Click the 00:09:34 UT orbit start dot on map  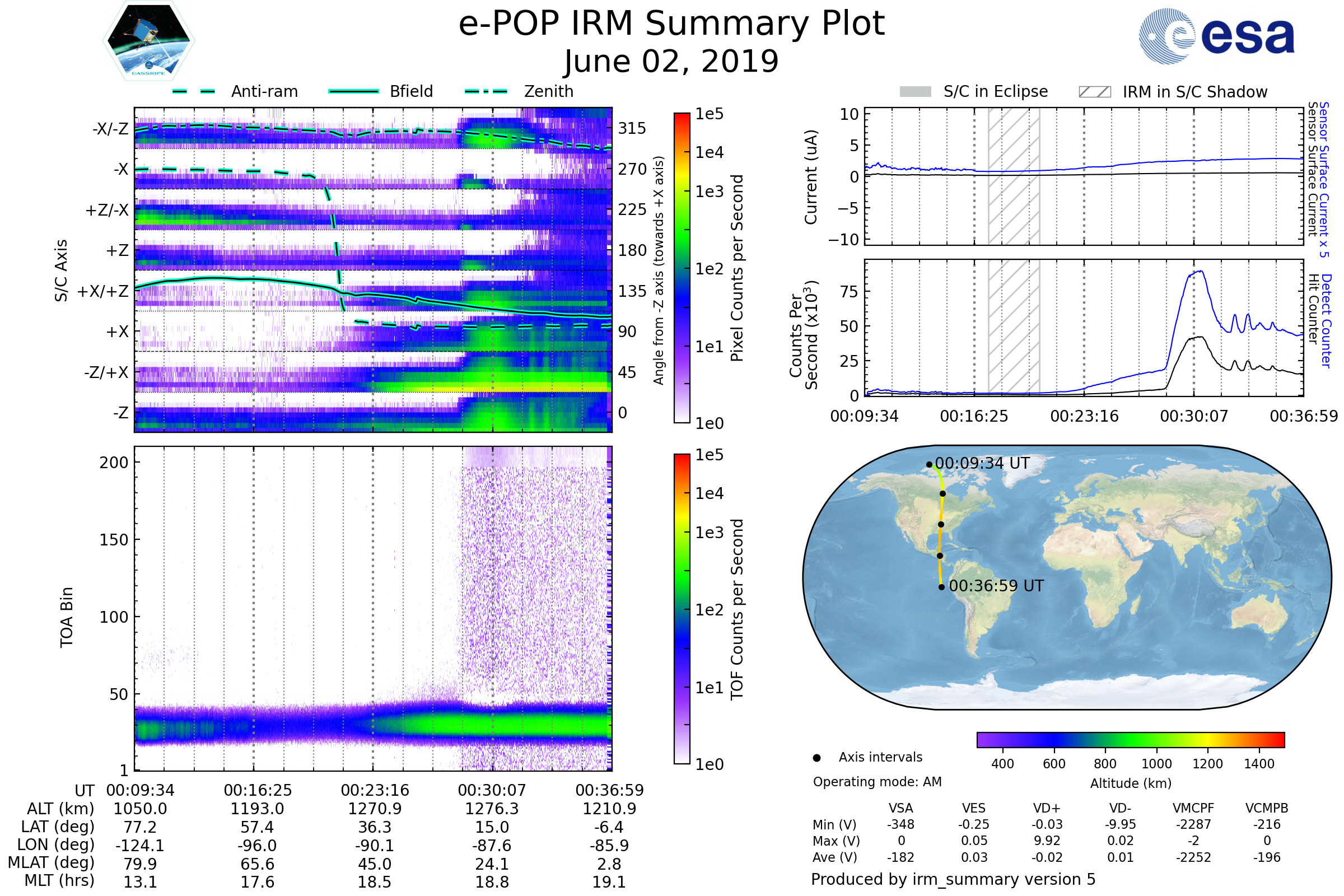pyautogui.click(x=929, y=465)
